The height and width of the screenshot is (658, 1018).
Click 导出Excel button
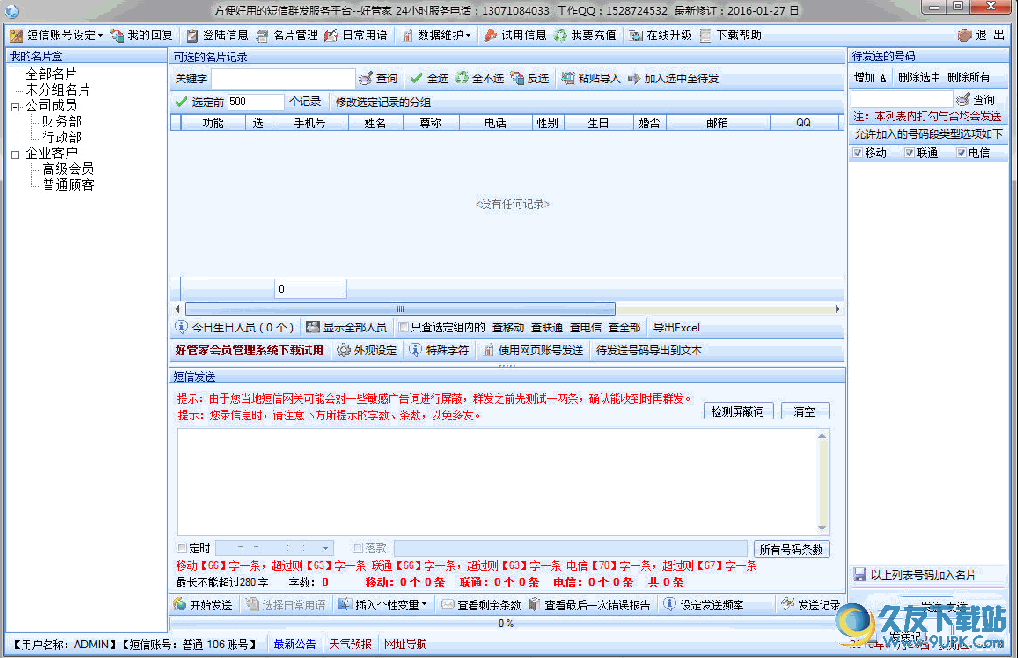[x=676, y=327]
